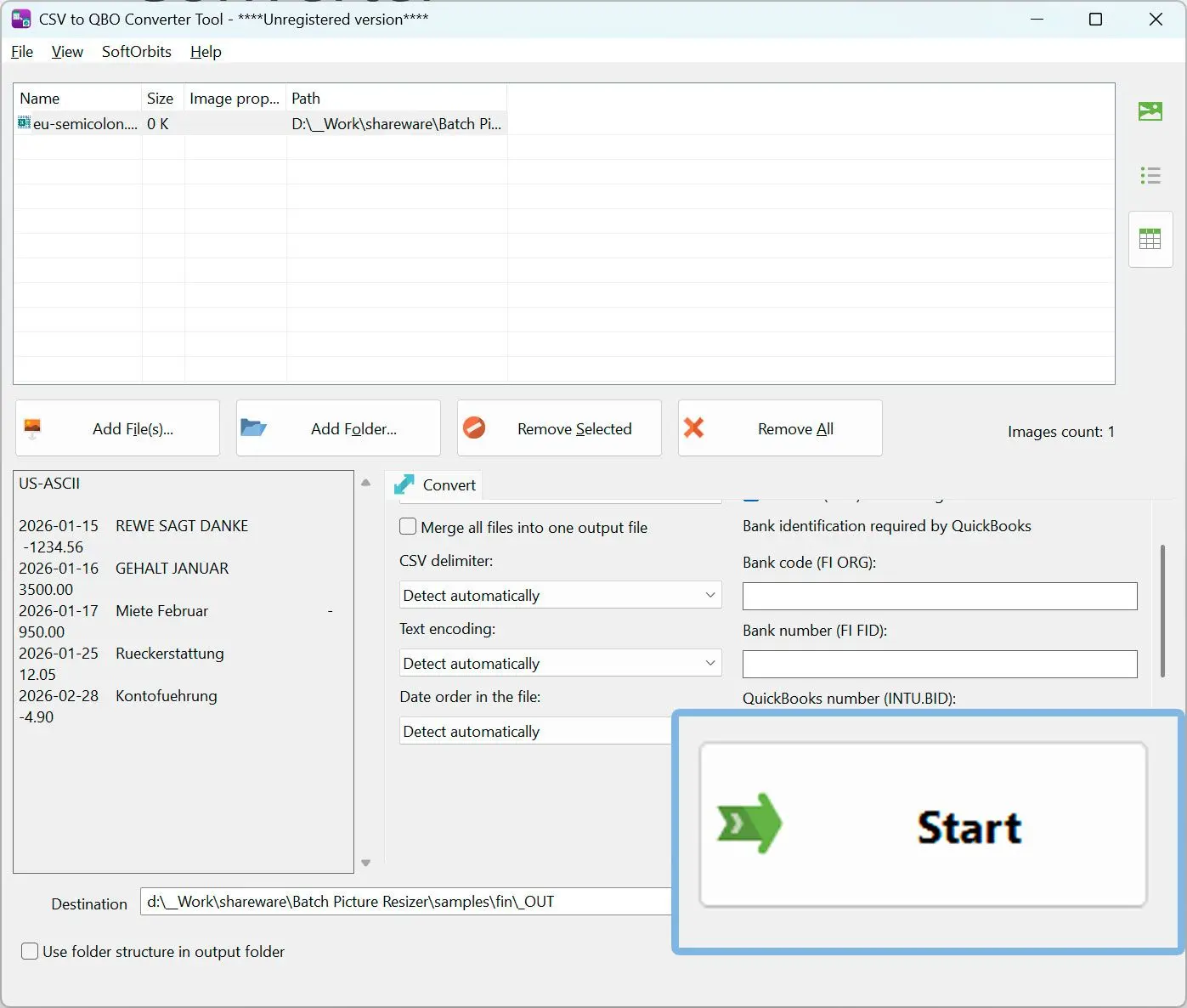Click the Add File(s) button
The height and width of the screenshot is (1008, 1187).
tap(117, 428)
